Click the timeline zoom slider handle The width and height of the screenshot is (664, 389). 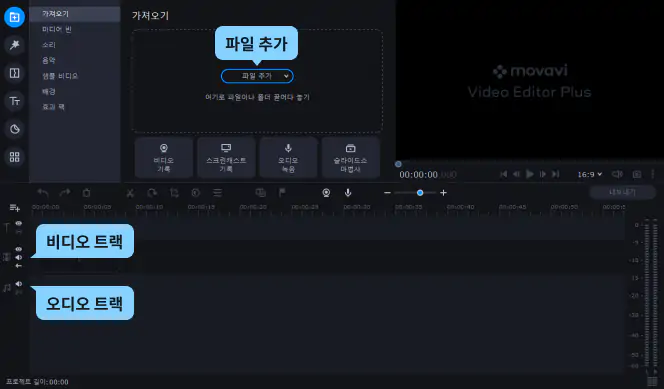point(420,193)
